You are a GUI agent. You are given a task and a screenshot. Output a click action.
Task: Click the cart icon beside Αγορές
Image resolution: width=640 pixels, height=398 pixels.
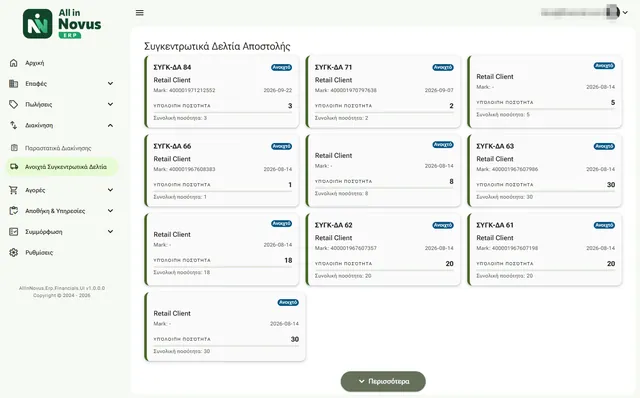tap(13, 190)
